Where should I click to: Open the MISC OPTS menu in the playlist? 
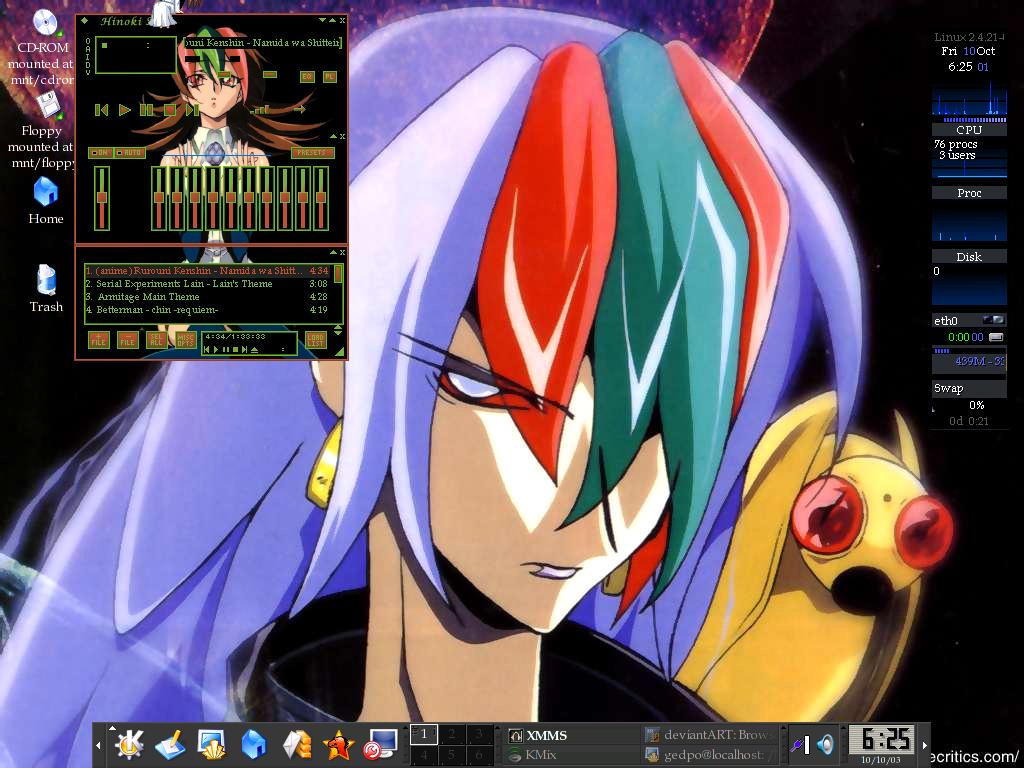[186, 341]
